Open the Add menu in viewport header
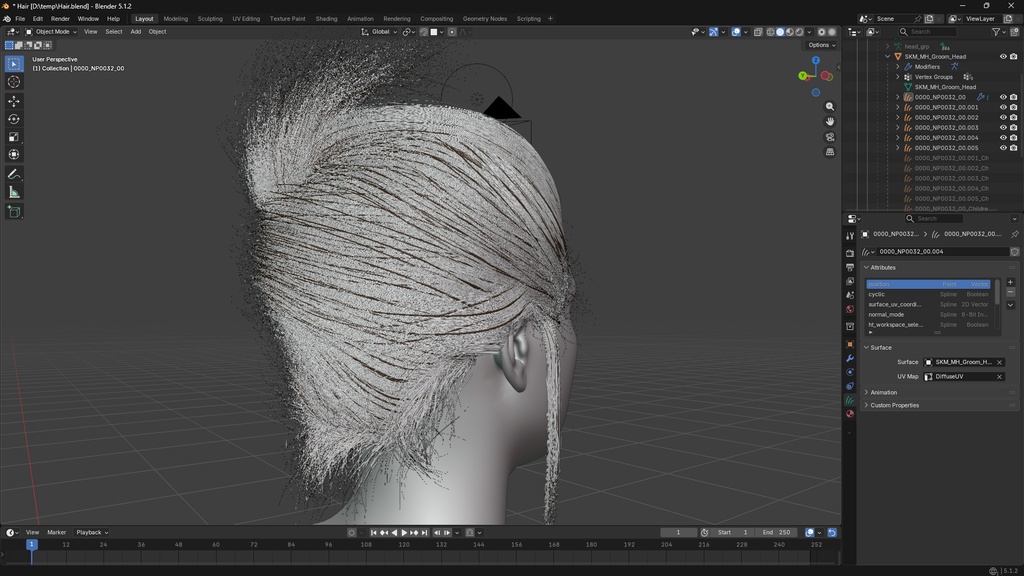 coord(135,31)
